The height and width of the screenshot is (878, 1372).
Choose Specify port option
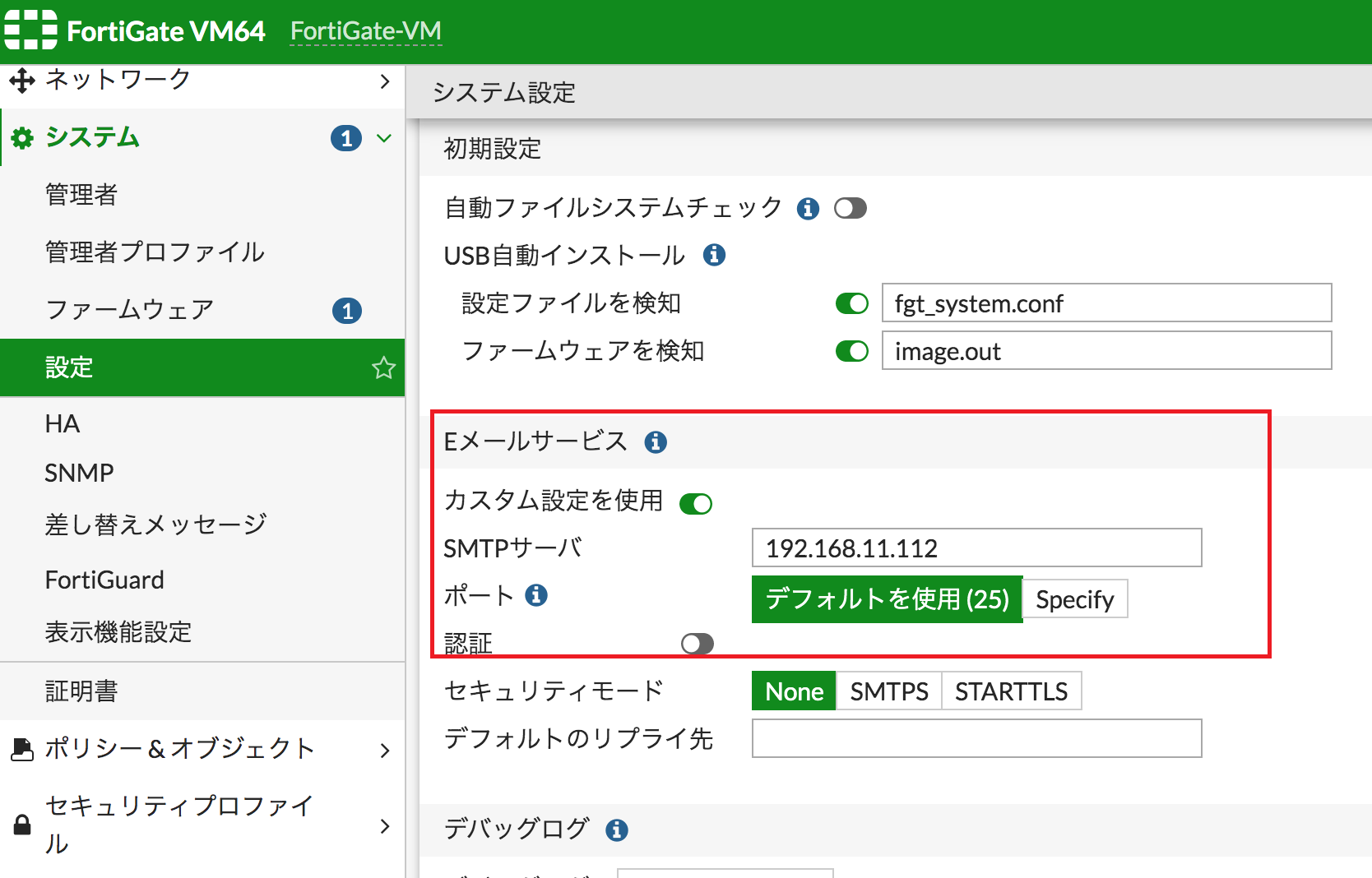(x=1075, y=599)
